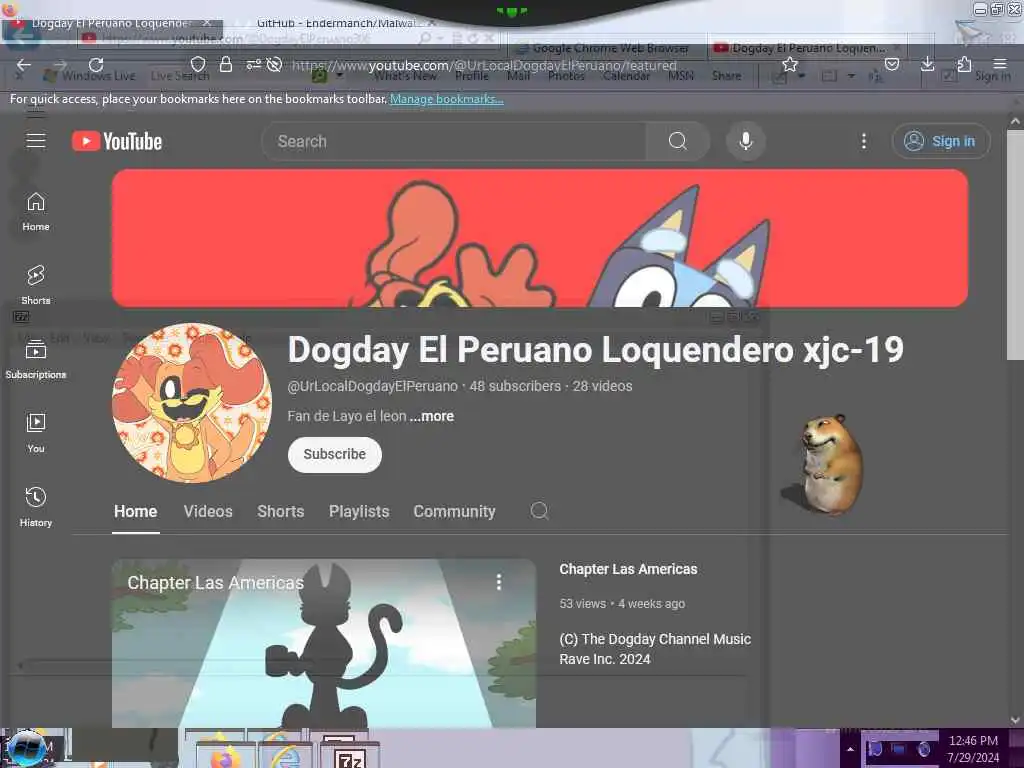Select the channel Home tab
The image size is (1024, 768).
[135, 511]
